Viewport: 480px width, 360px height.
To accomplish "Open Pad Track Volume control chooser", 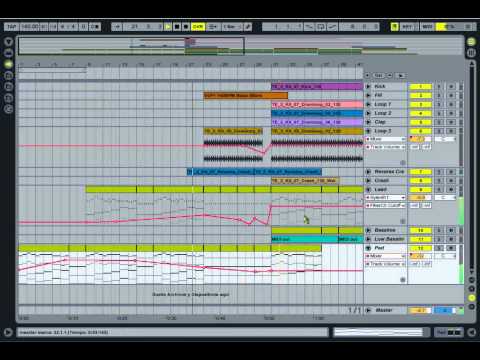I will click(x=386, y=264).
